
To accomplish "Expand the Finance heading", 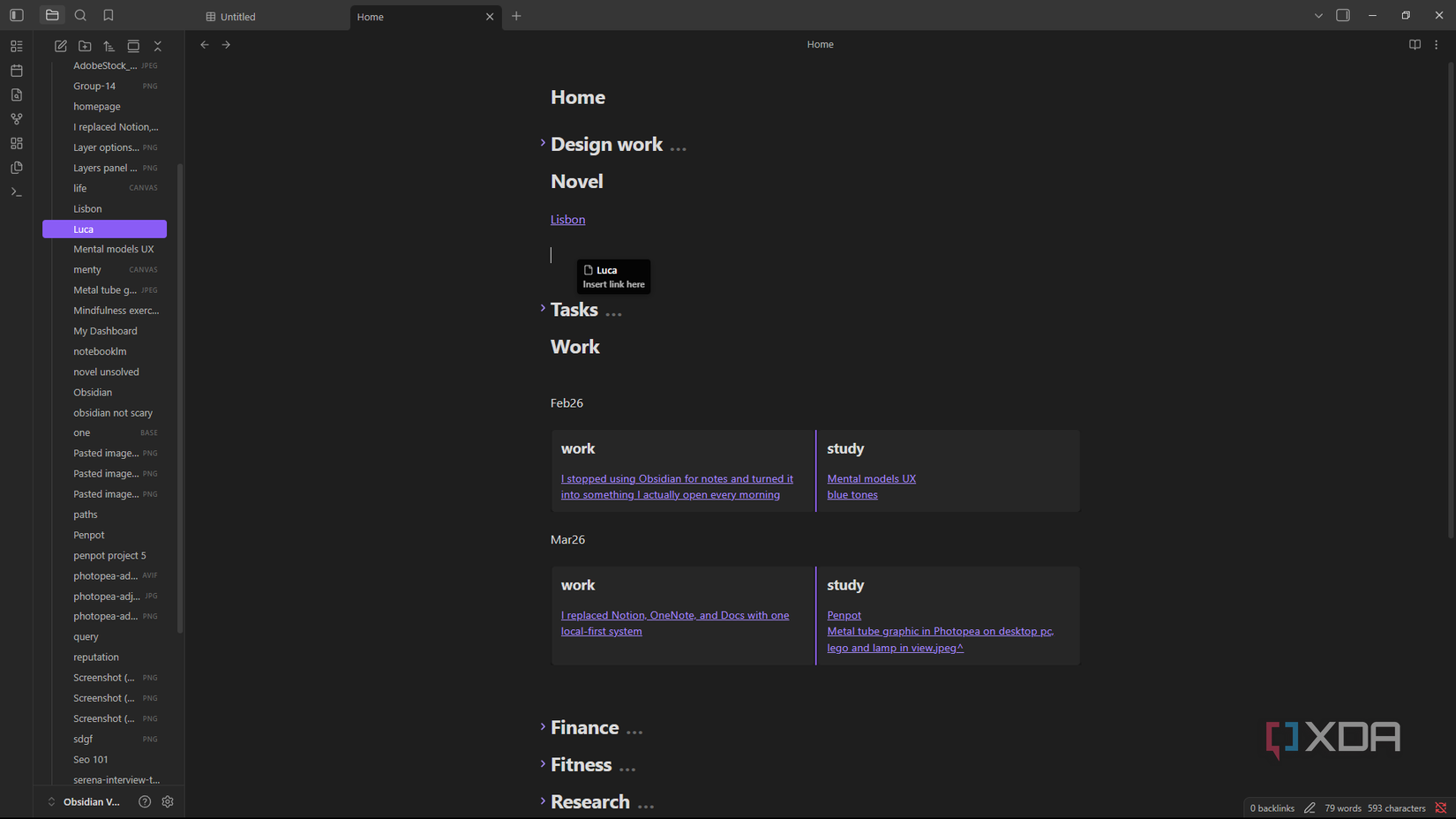I will coord(542,726).
